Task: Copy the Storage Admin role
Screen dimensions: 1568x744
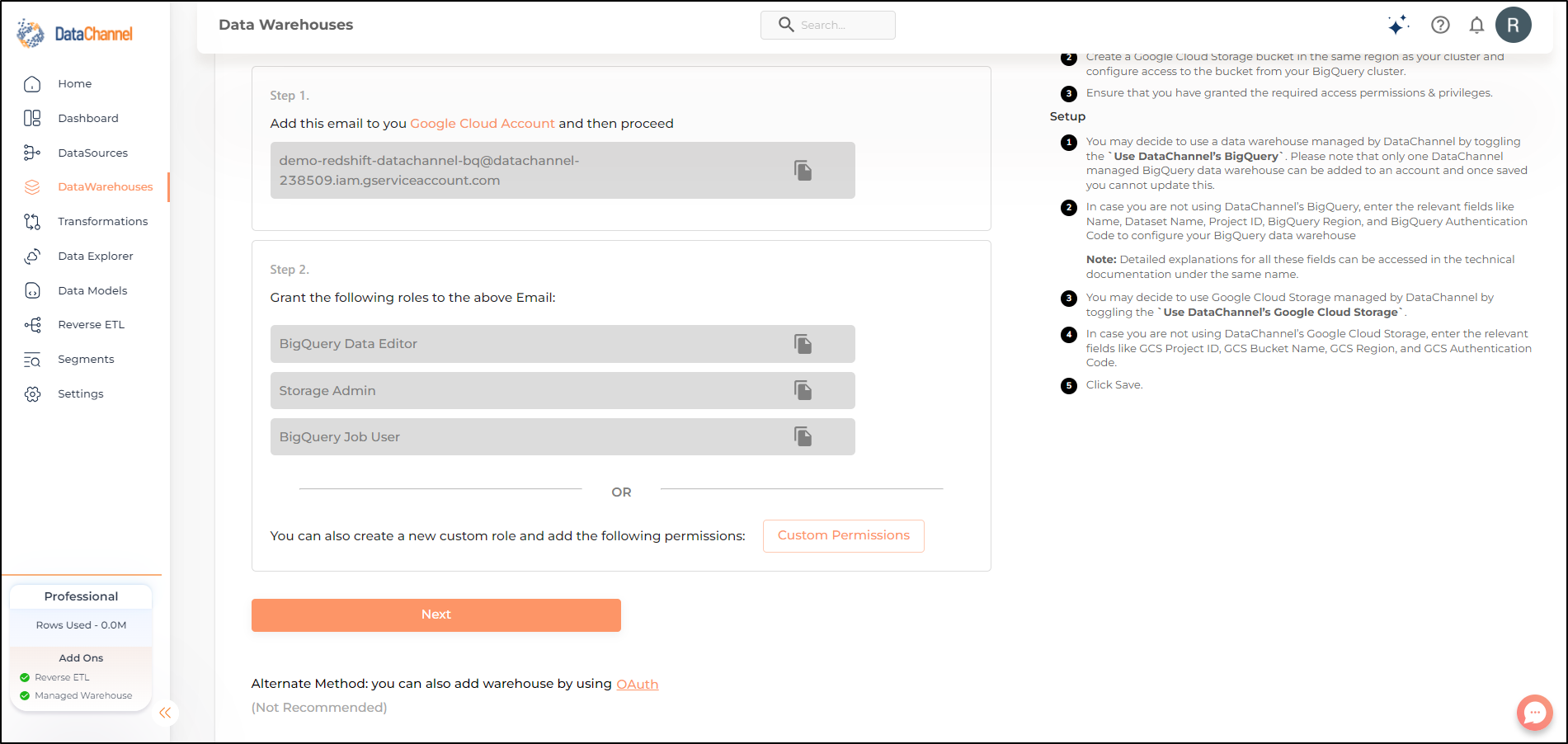Action: (803, 390)
